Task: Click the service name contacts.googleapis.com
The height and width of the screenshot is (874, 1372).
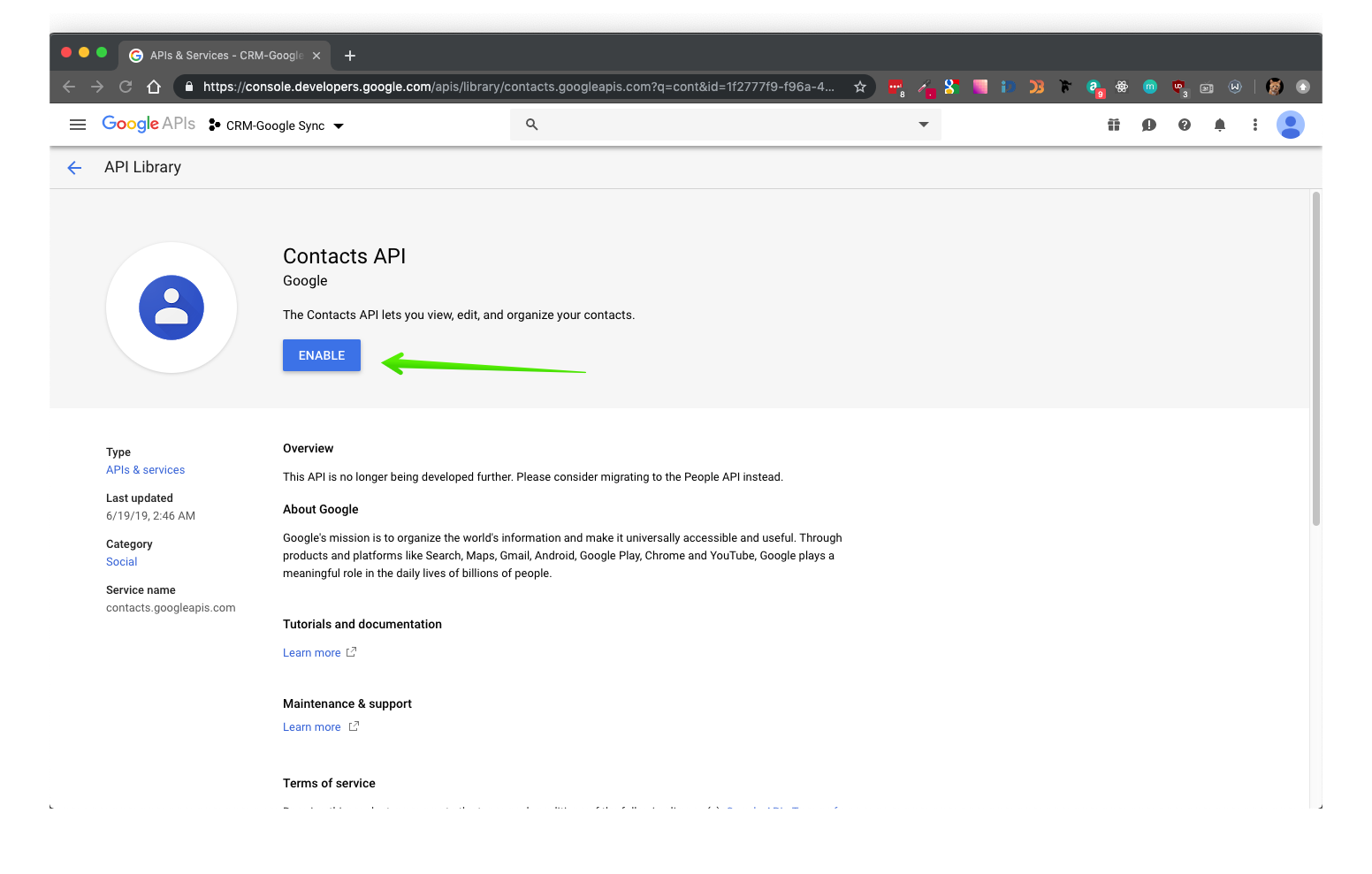Action: point(171,608)
